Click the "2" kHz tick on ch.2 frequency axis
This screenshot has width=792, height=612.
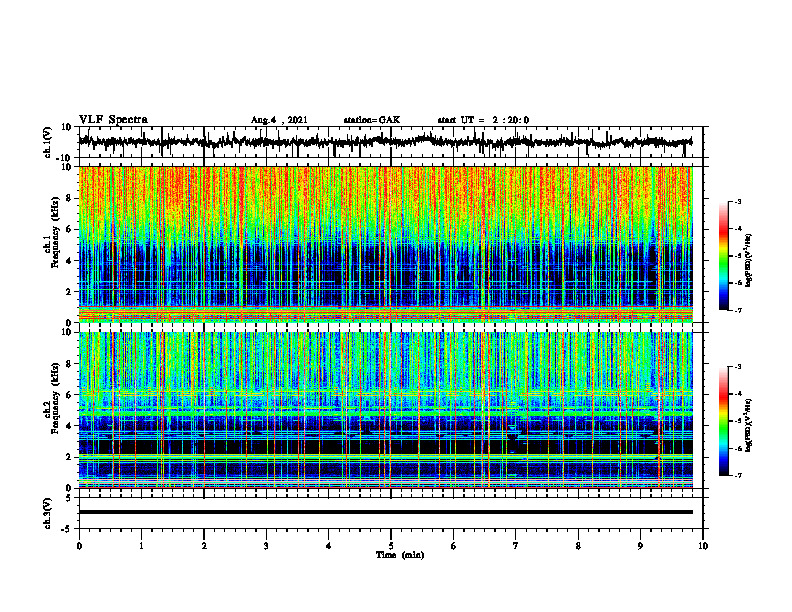[69, 457]
